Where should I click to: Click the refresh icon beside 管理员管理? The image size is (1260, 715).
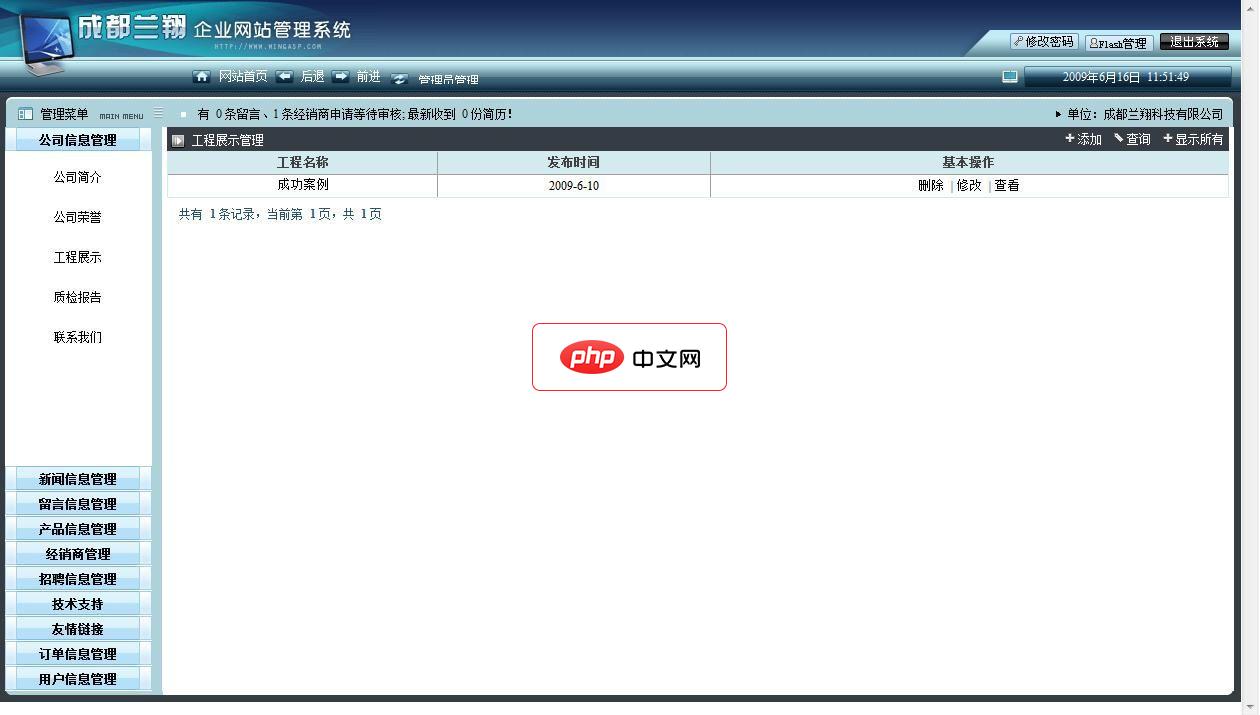(399, 78)
